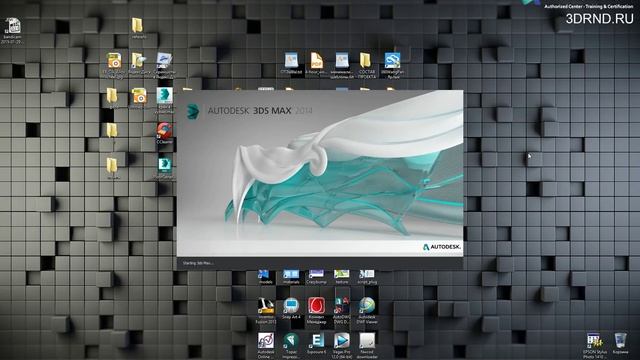
Task: Open the texture shortcut folder
Action: (342, 277)
